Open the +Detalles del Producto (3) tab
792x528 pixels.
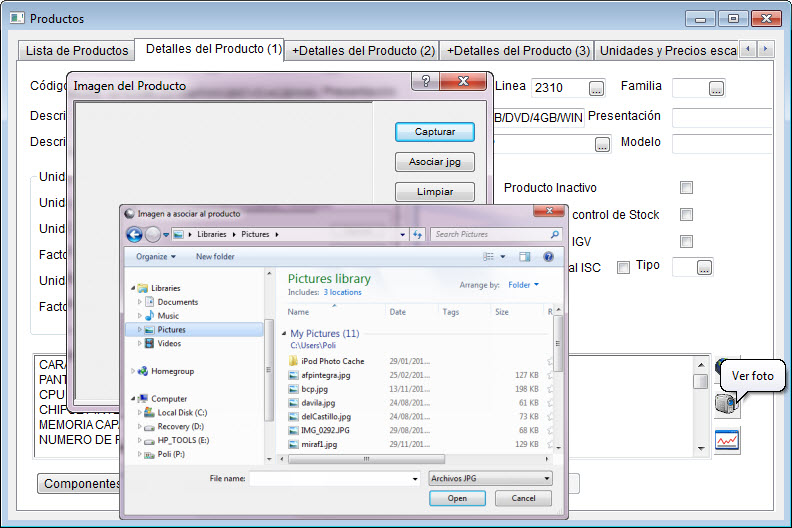517,50
